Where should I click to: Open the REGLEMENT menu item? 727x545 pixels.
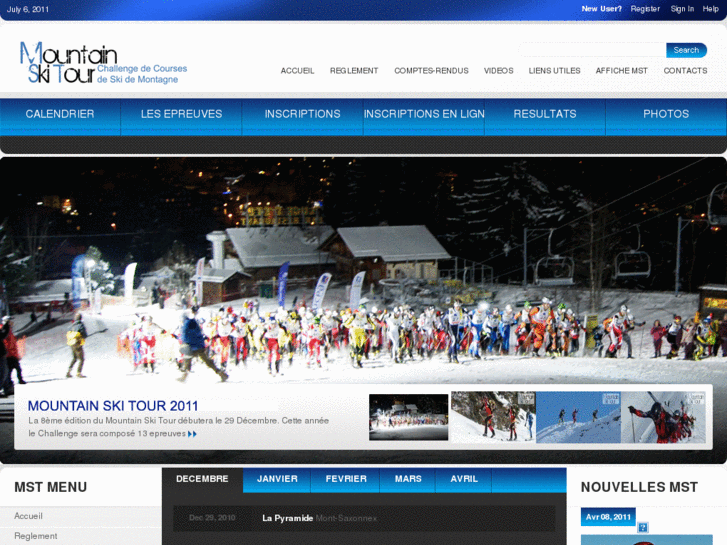tap(354, 71)
